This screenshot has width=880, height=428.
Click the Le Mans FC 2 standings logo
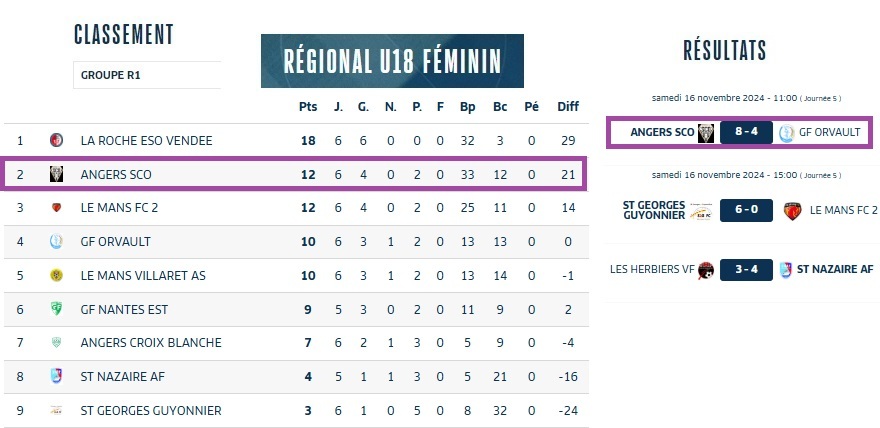tap(57, 208)
